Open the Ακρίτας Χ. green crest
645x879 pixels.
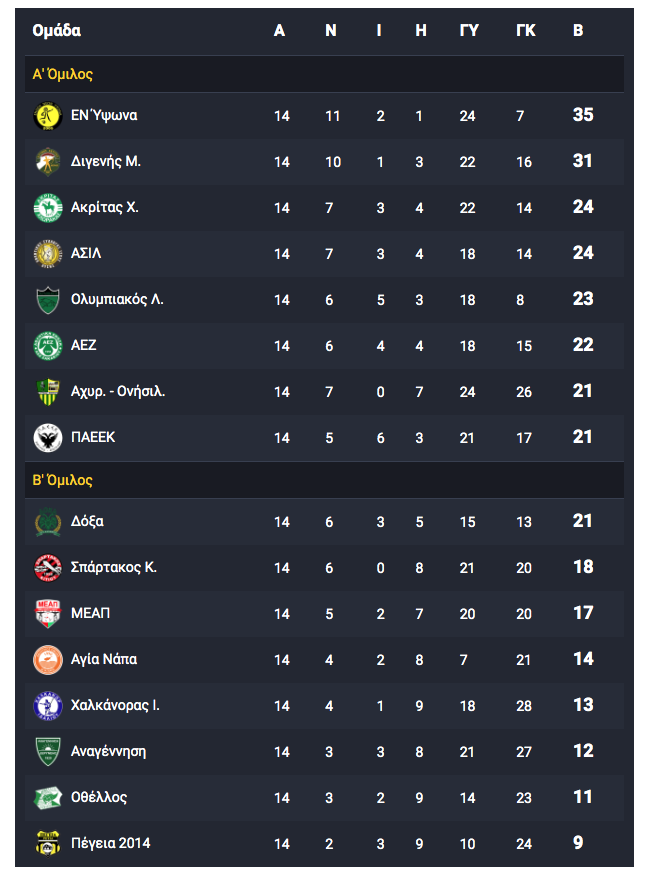(x=48, y=207)
